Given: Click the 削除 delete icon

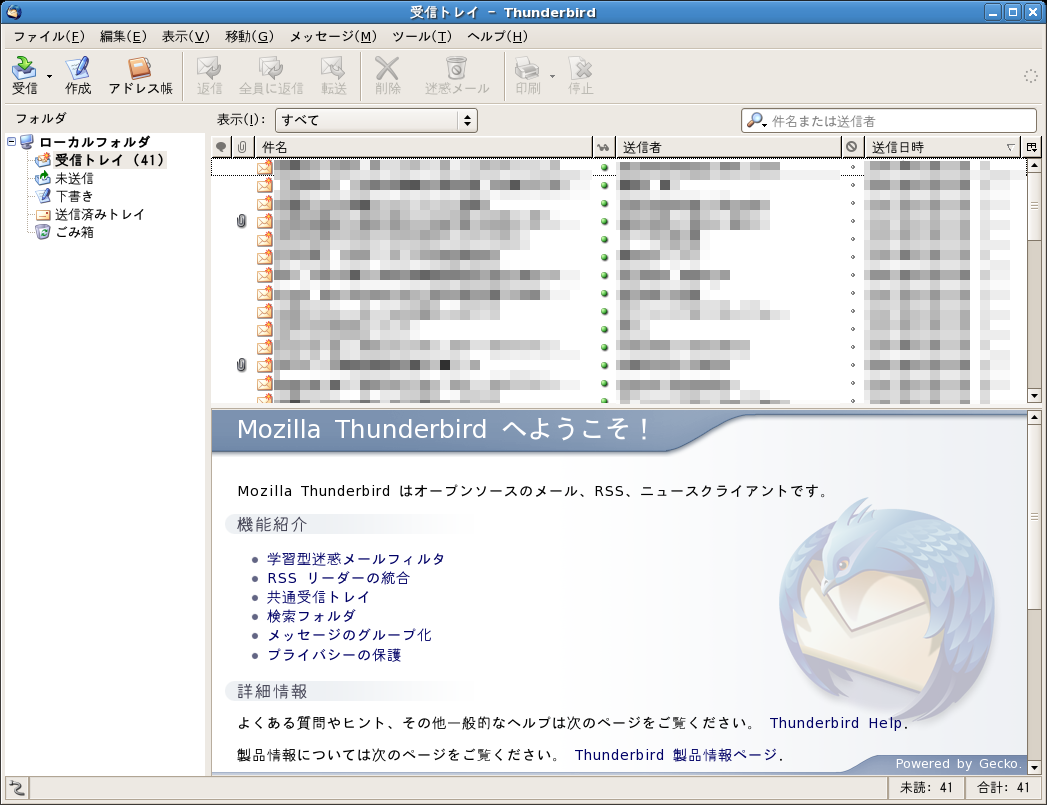Looking at the screenshot, I should (387, 75).
